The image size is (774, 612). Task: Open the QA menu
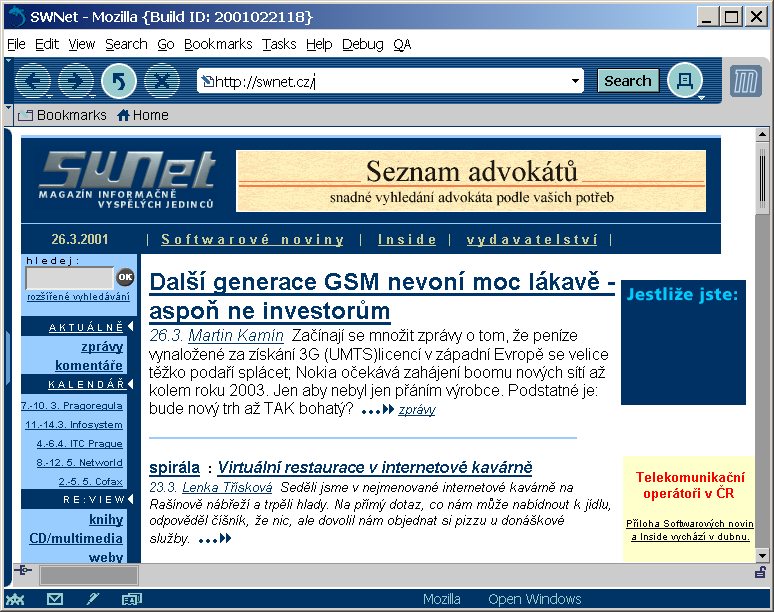402,44
